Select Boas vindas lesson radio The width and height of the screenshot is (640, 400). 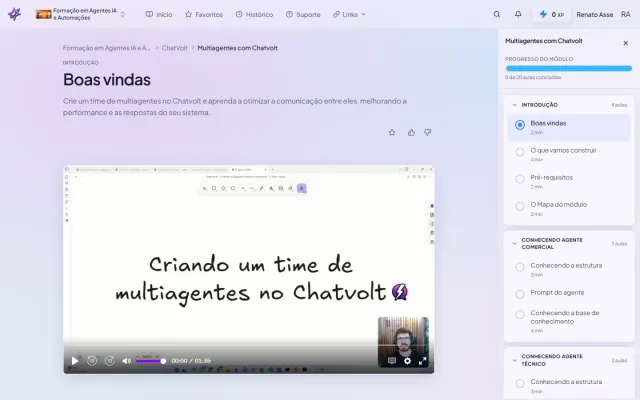point(520,125)
